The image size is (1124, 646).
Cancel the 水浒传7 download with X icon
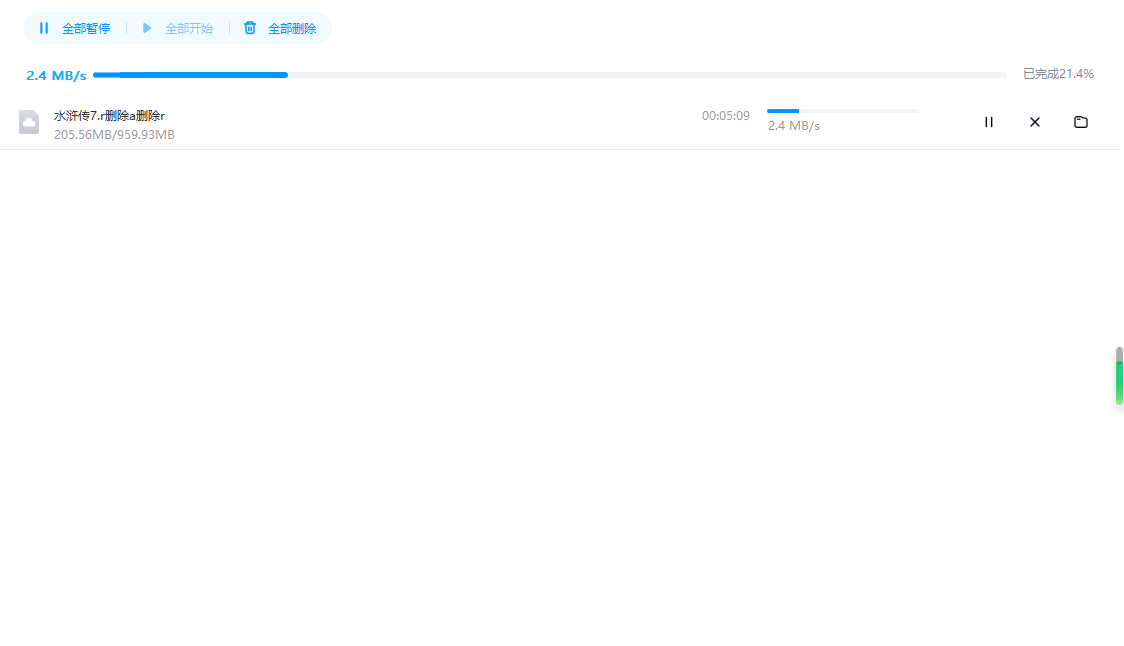1034,122
